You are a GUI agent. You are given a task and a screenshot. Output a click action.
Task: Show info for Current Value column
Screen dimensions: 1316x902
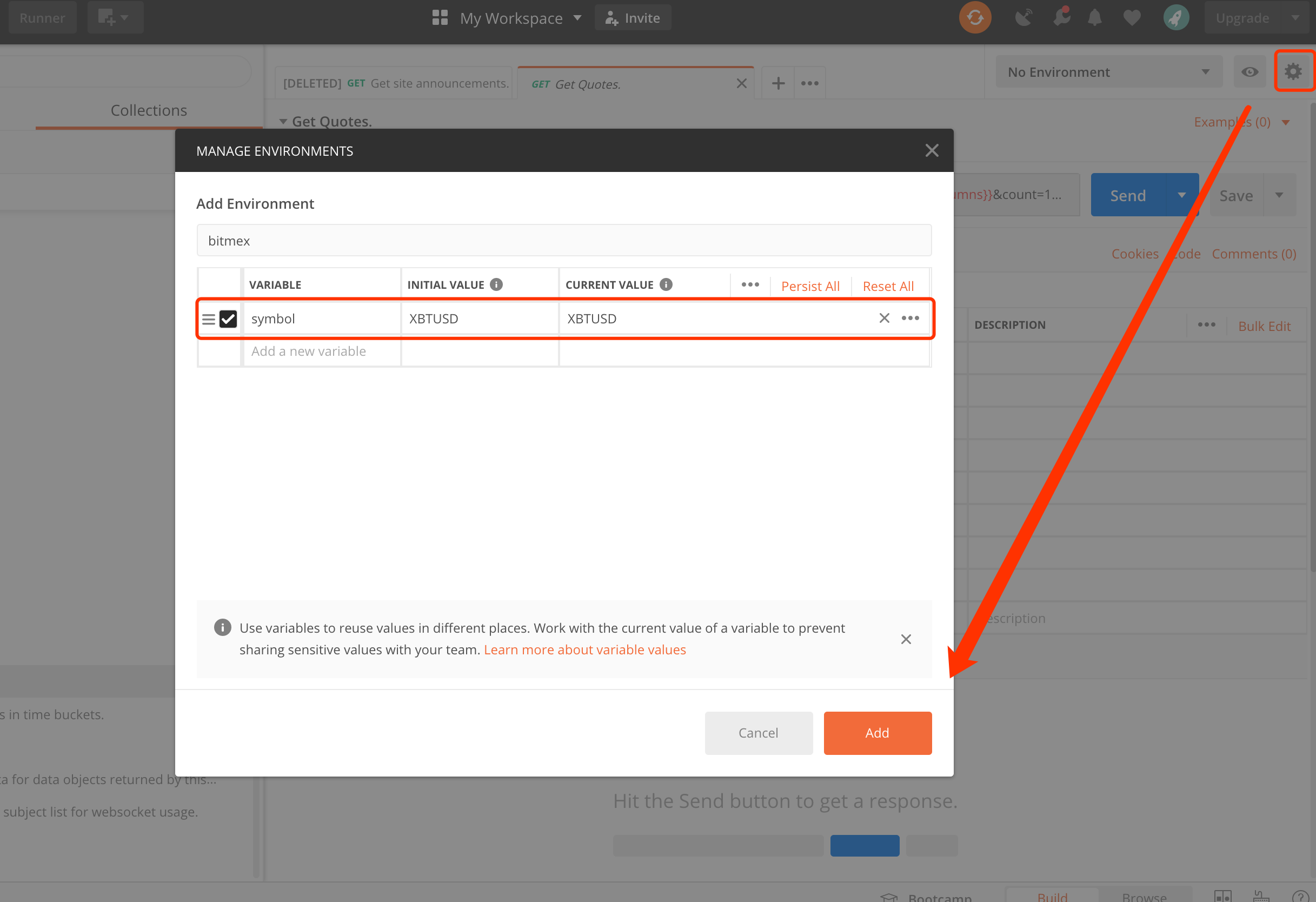point(666,285)
